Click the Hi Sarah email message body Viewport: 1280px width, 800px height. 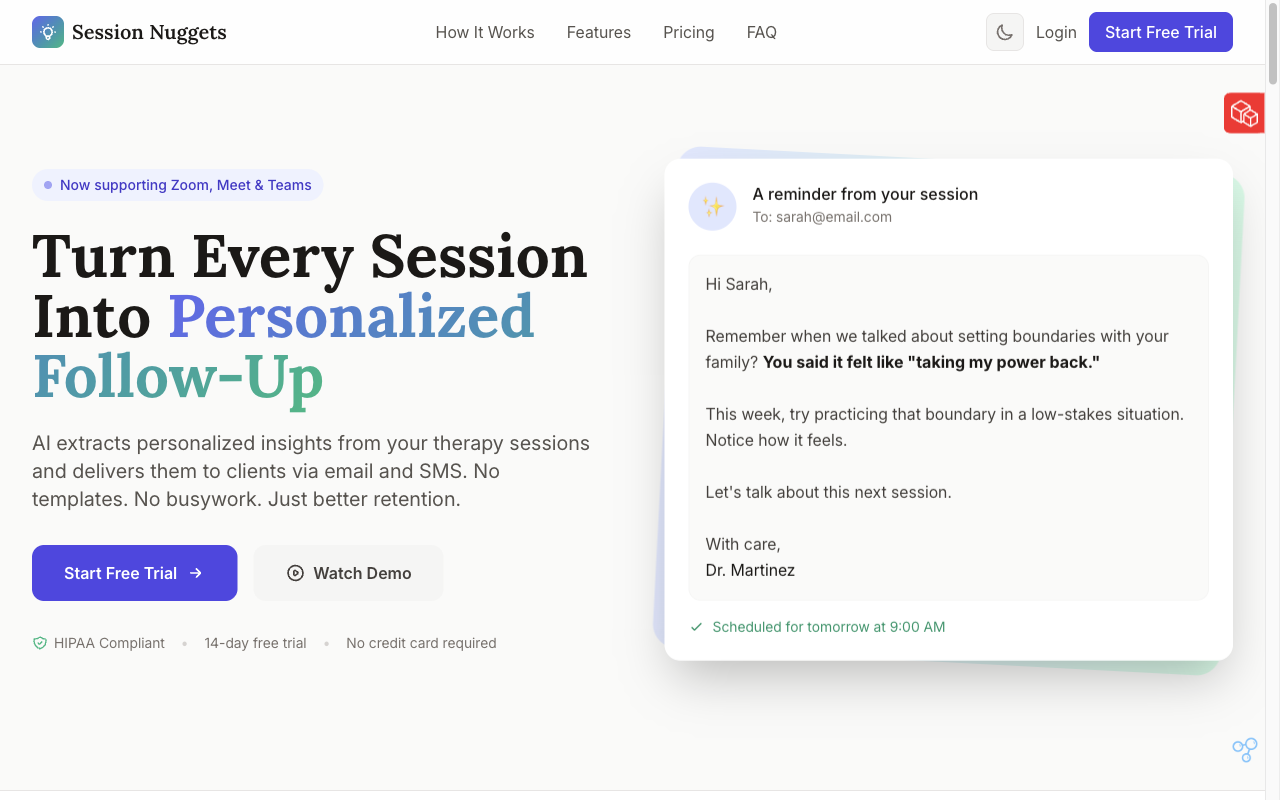click(x=948, y=427)
